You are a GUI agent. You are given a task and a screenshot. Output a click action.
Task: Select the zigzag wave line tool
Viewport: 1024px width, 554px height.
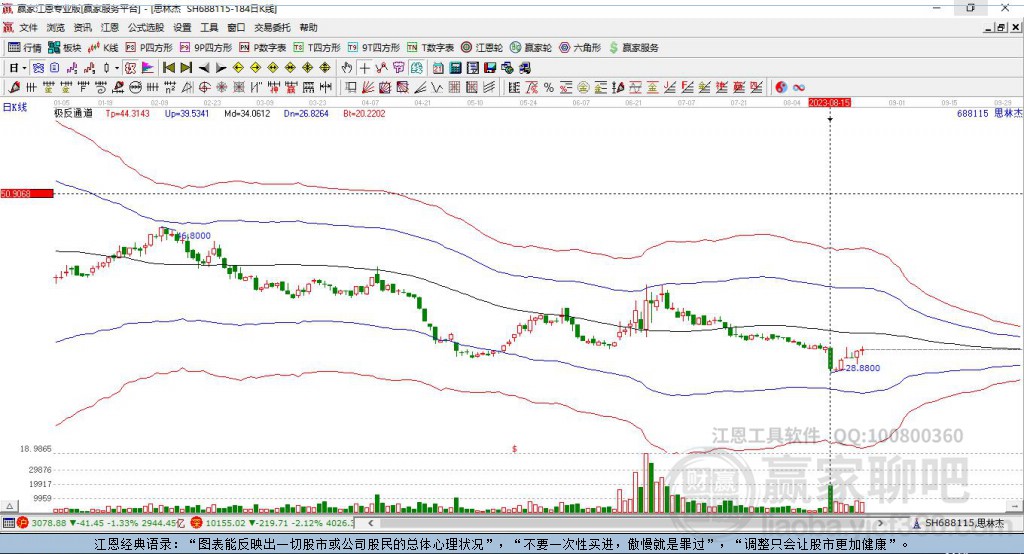point(437,88)
